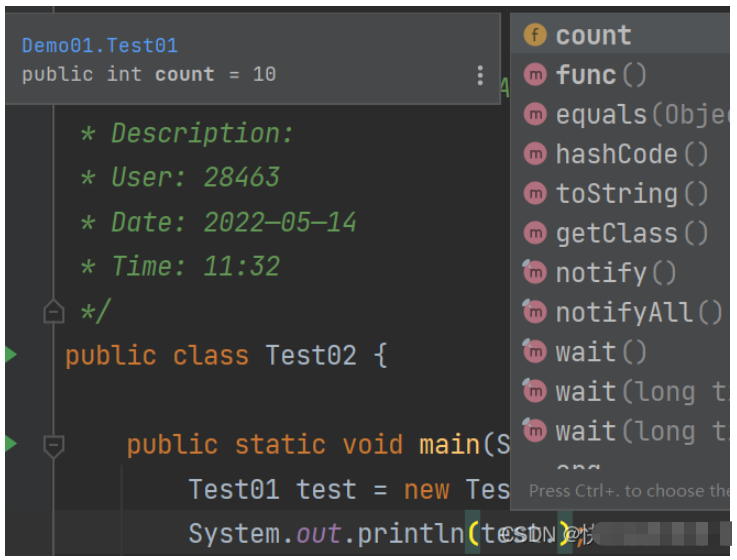737x560 pixels.
Task: Collapse the main method fold marker
Action: [54, 446]
